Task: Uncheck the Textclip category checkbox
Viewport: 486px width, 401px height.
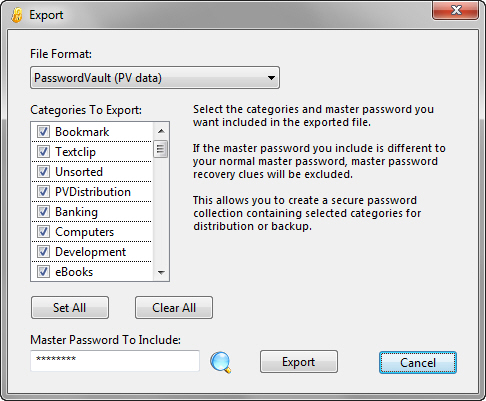Action: click(x=43, y=152)
